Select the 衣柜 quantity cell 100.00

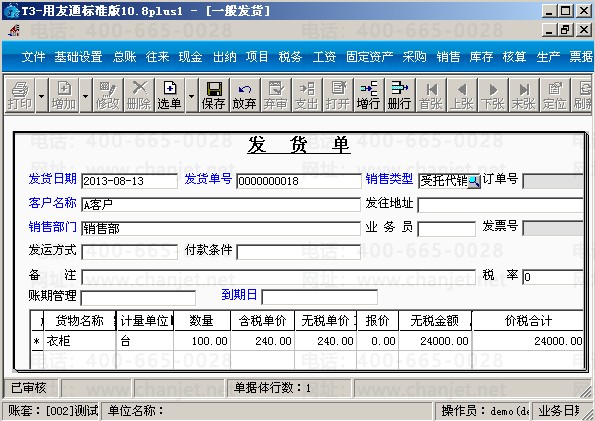(x=202, y=341)
